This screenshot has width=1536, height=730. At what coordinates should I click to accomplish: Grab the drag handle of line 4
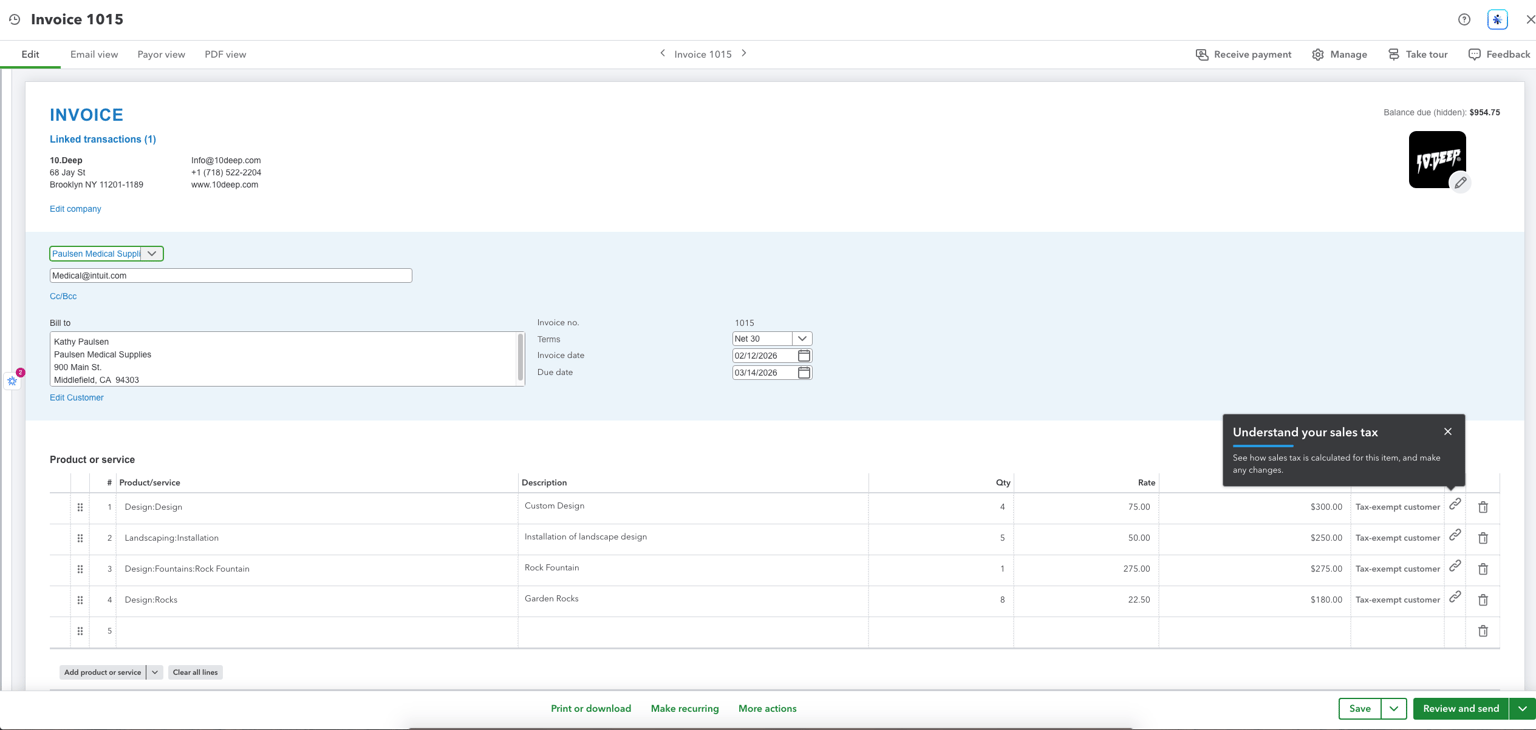point(80,600)
